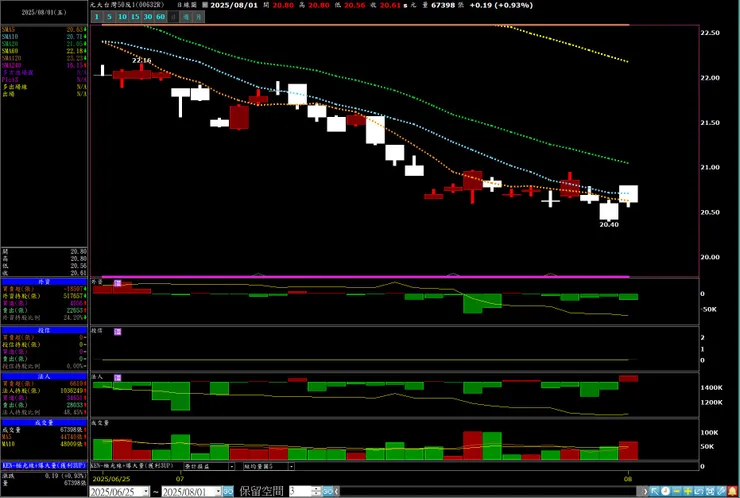
Task: Click the right arrow of the horizontal scrollbar
Action: (645, 492)
